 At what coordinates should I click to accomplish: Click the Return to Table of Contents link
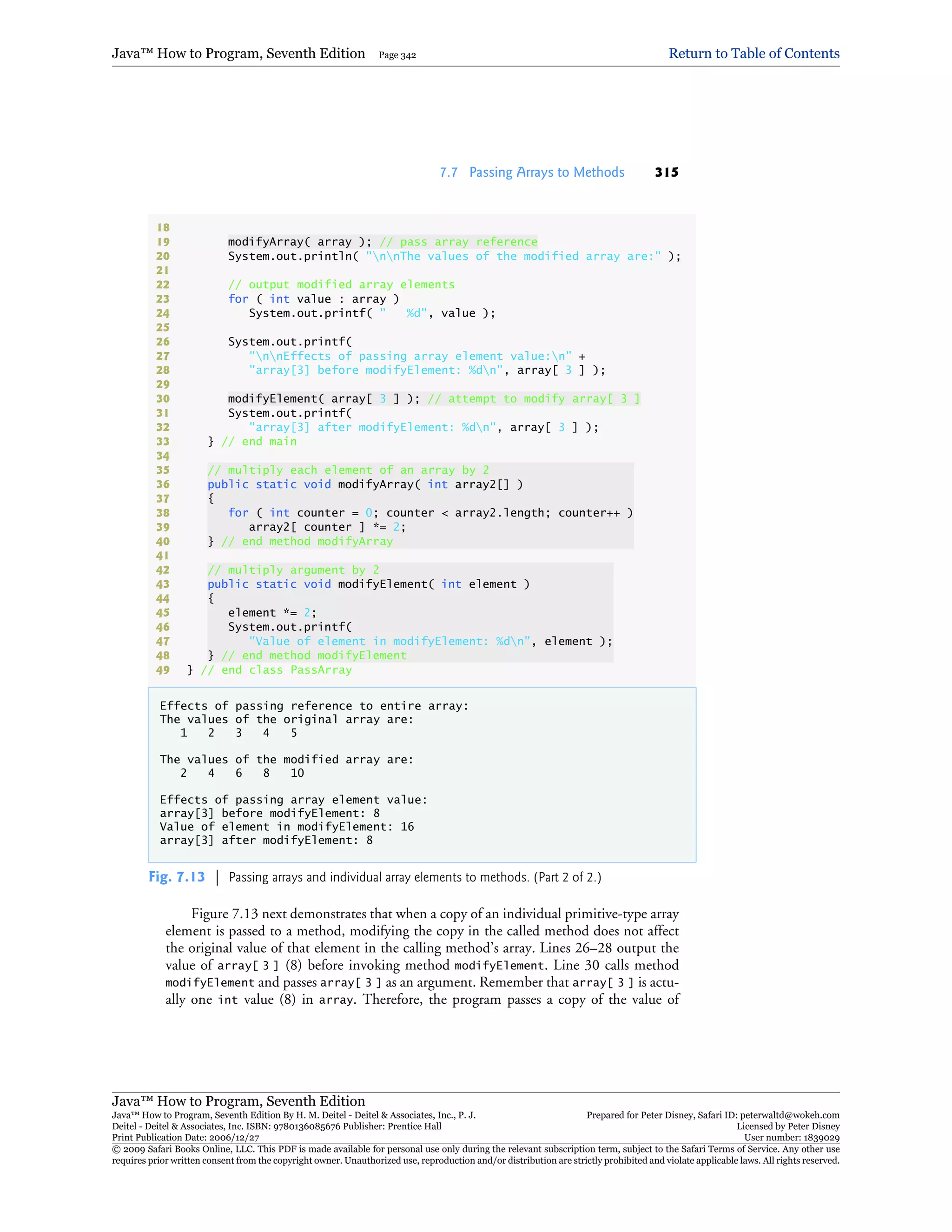click(x=754, y=53)
